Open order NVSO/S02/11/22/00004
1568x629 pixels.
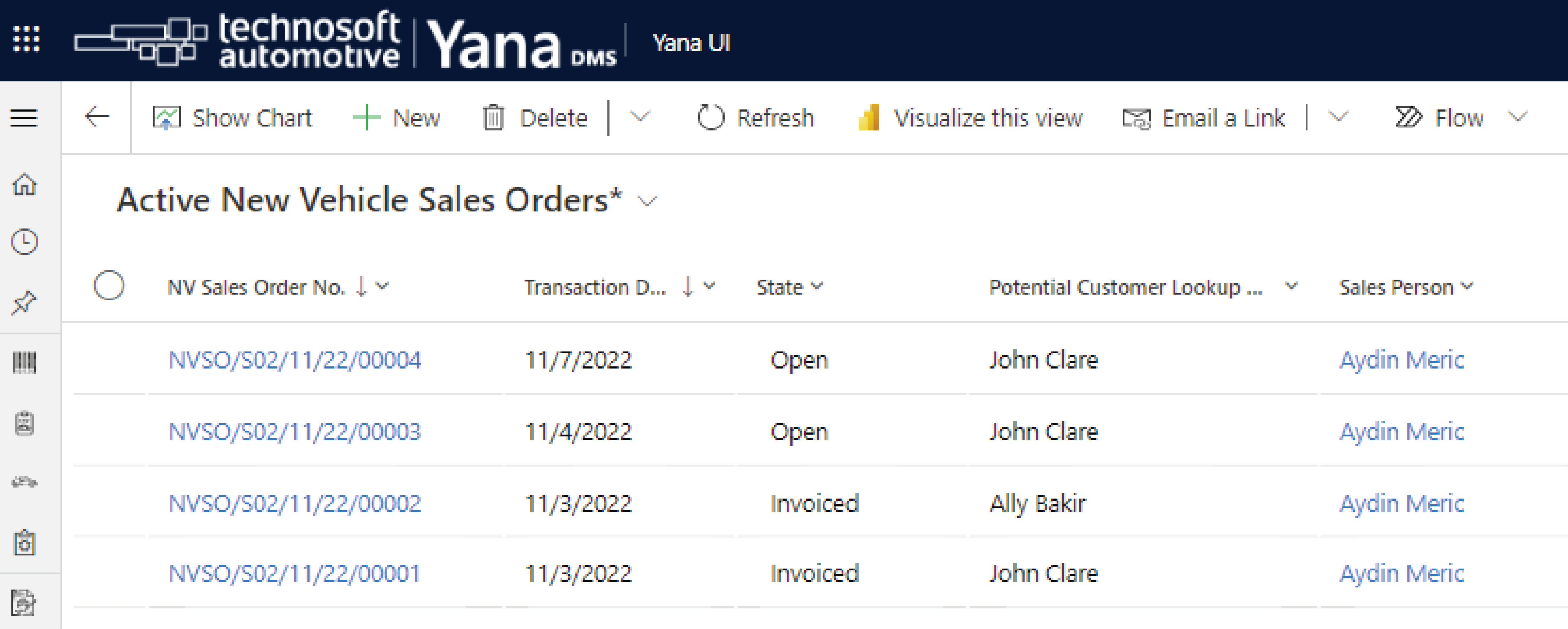click(295, 360)
